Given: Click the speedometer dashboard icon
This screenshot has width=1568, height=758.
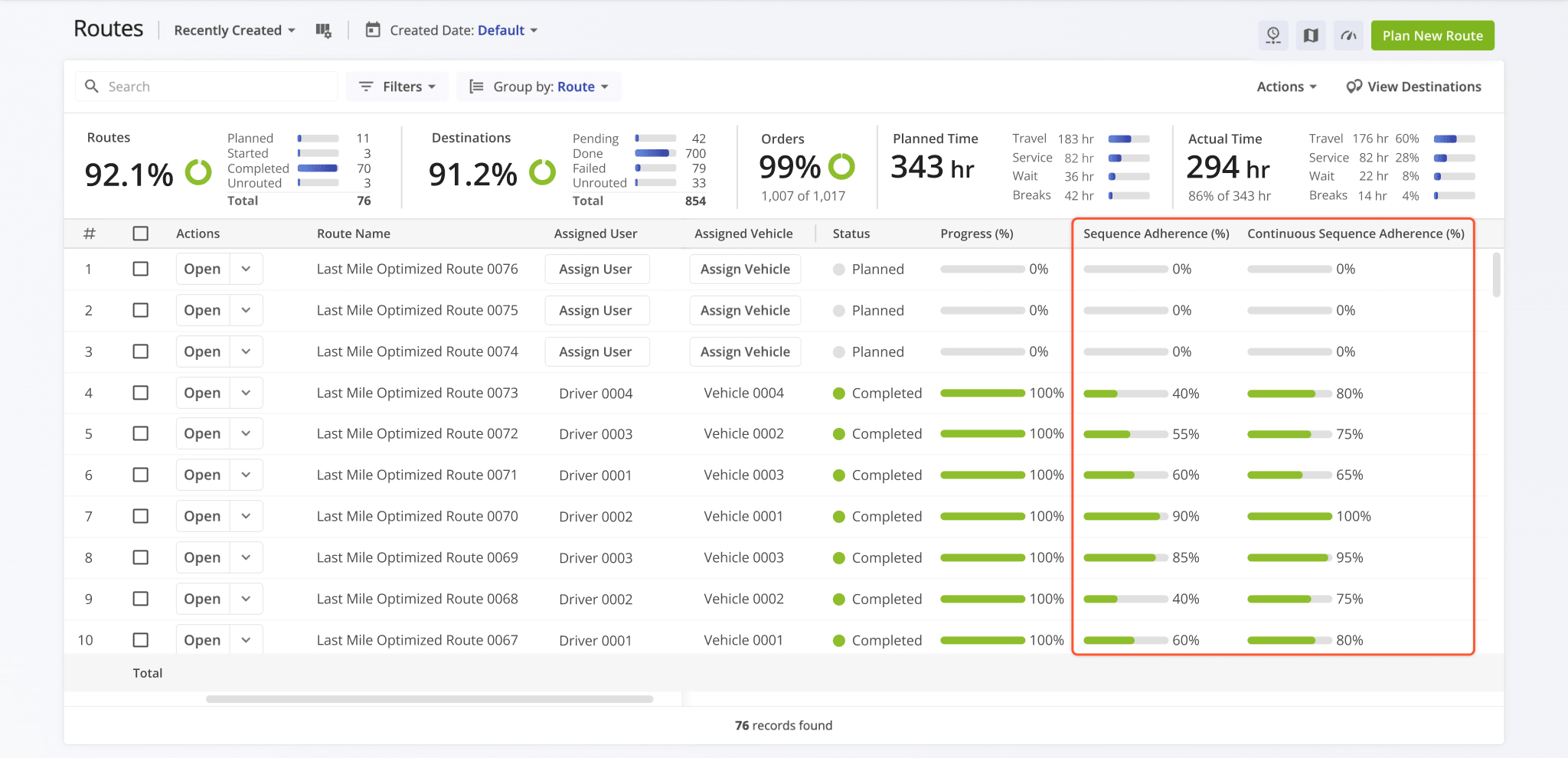Looking at the screenshot, I should (1348, 35).
